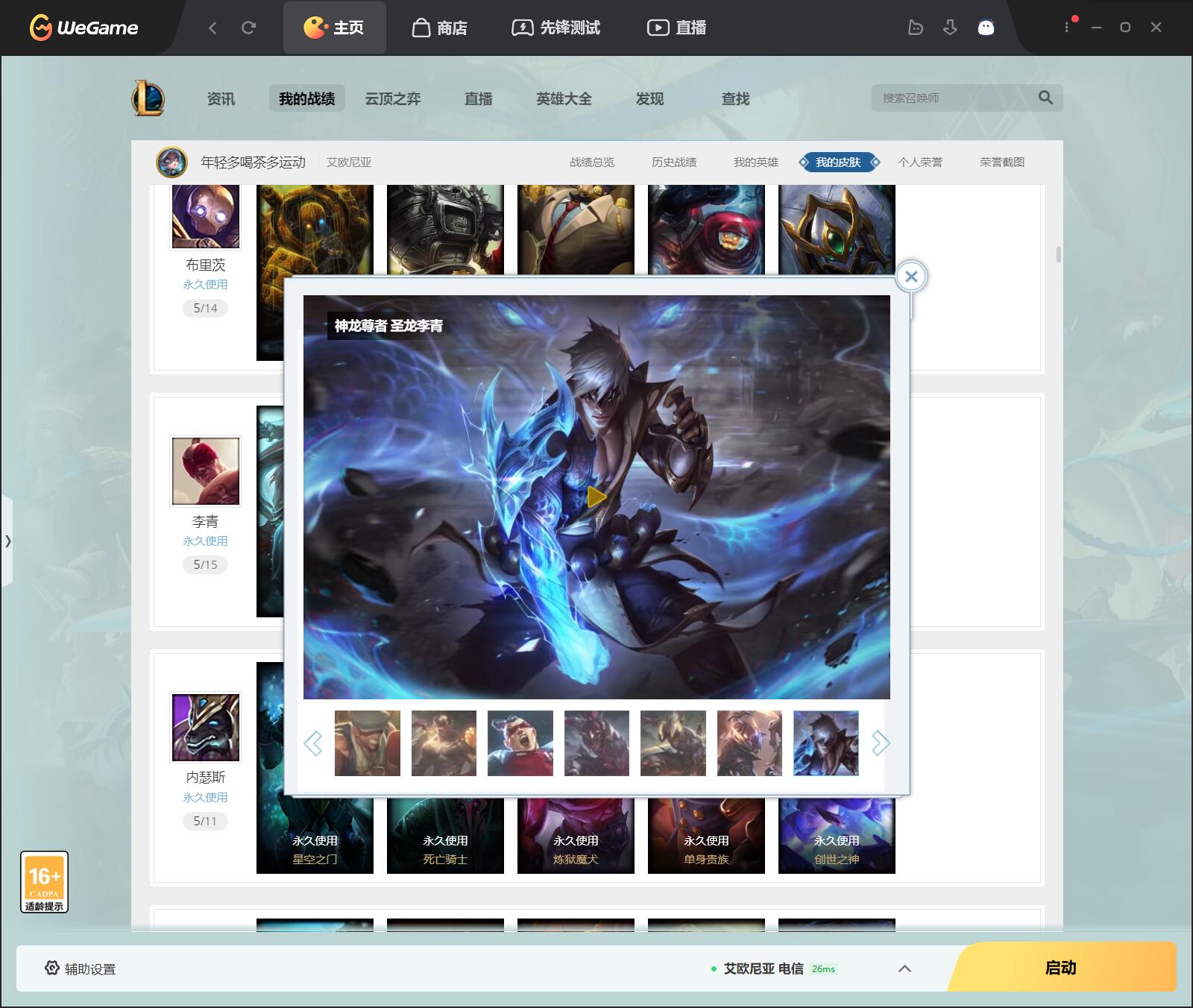This screenshot has height=1008, width=1193.
Task: Select the 我的战绩 menu item
Action: coord(306,98)
